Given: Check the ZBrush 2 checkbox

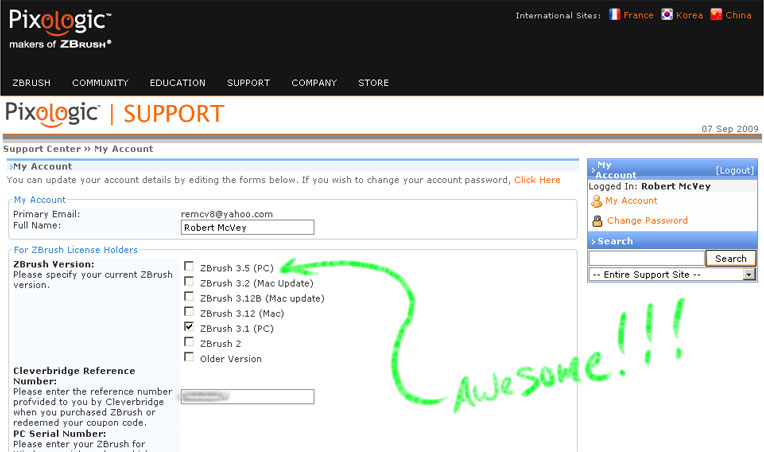Looking at the screenshot, I should [x=189, y=342].
